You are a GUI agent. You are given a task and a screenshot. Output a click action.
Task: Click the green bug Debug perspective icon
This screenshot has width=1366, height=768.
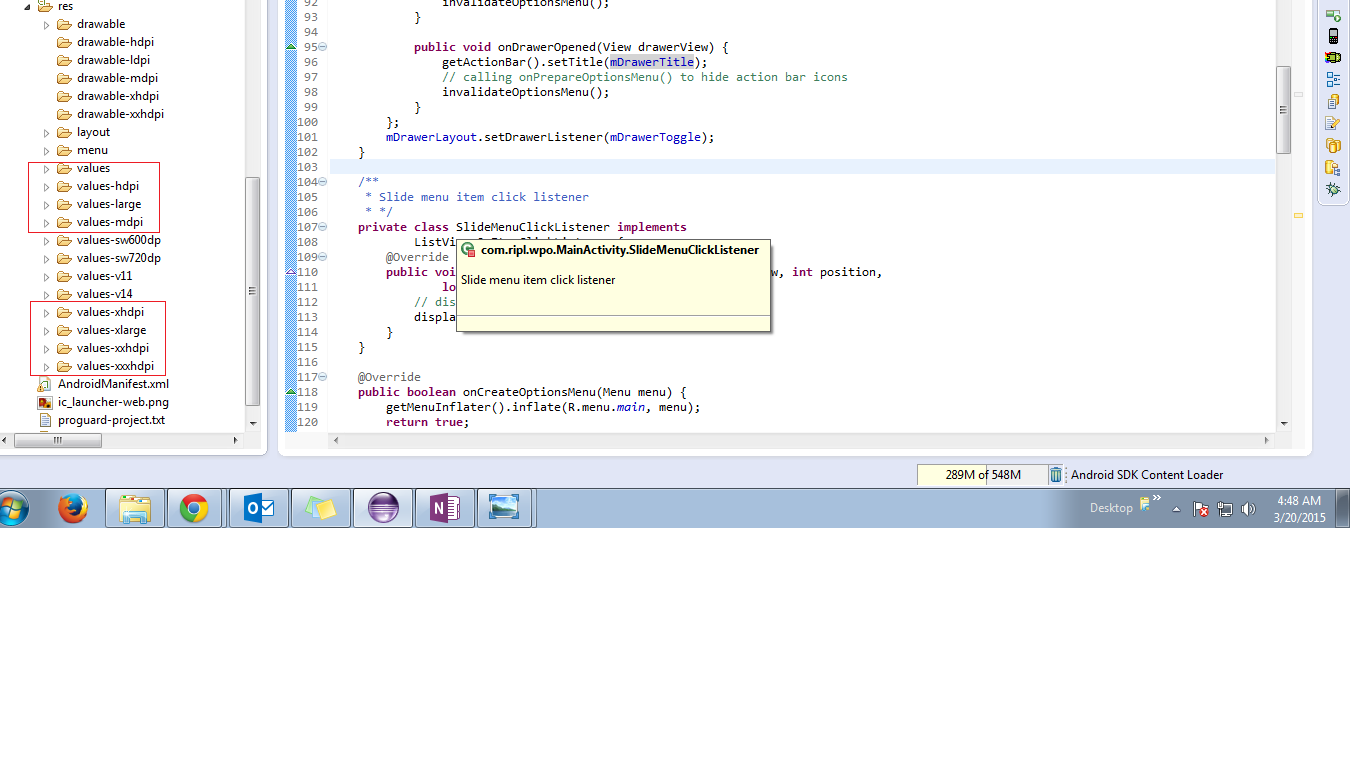(1333, 189)
